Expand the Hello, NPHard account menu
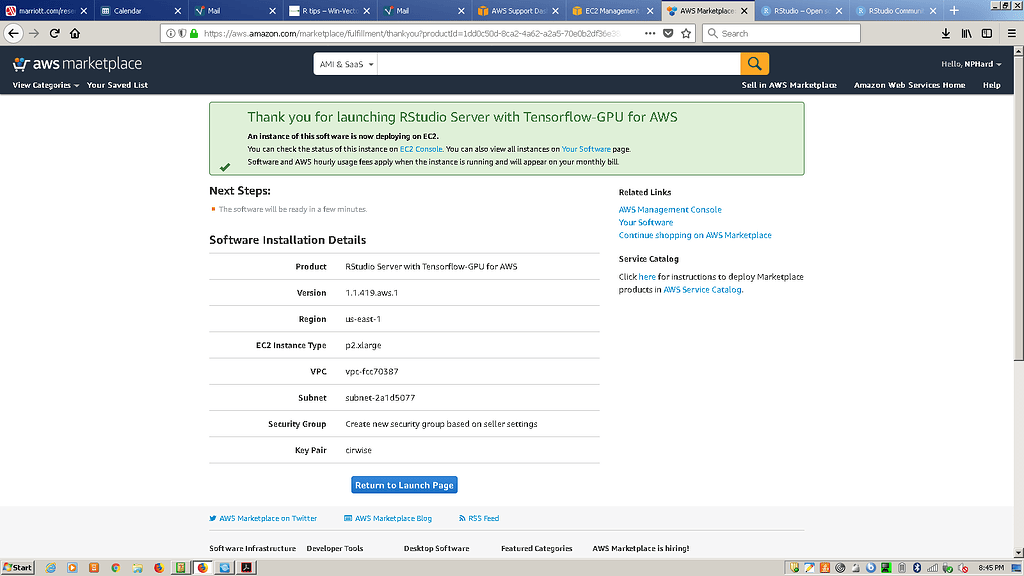1024x576 pixels. tap(971, 64)
